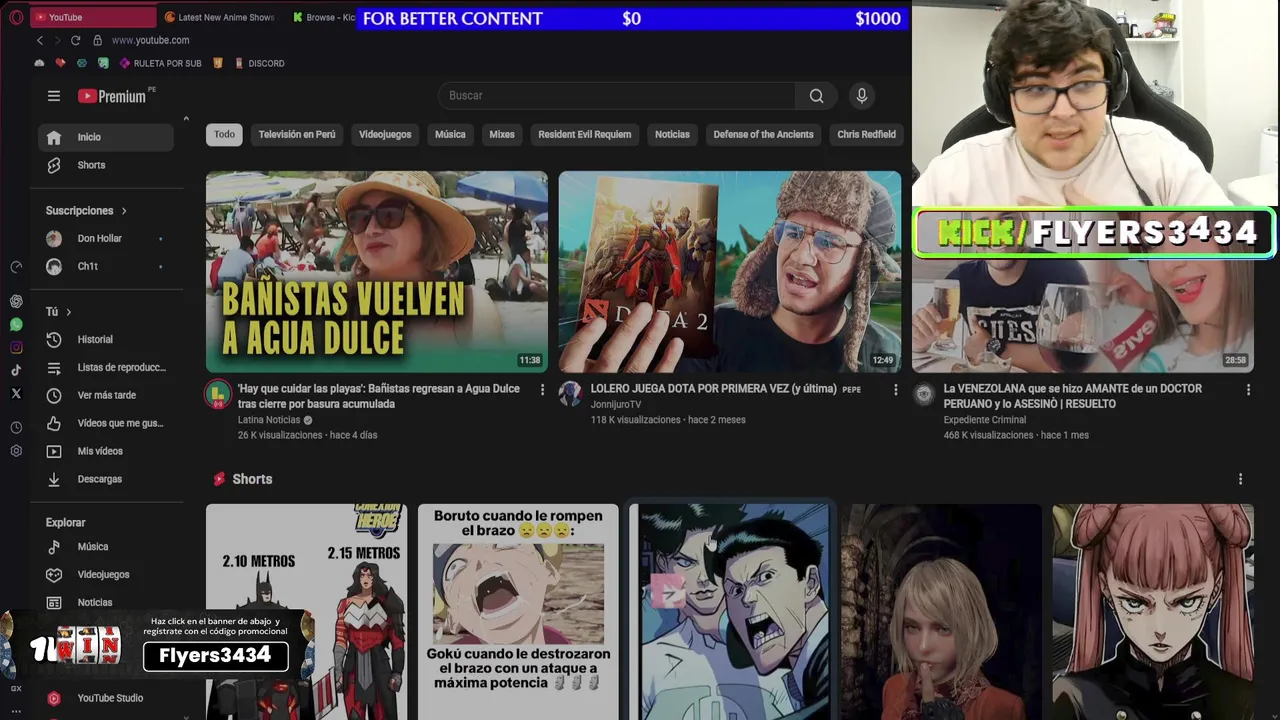
Task: Open the 2.10 METROS Batman Short
Action: click(x=306, y=612)
